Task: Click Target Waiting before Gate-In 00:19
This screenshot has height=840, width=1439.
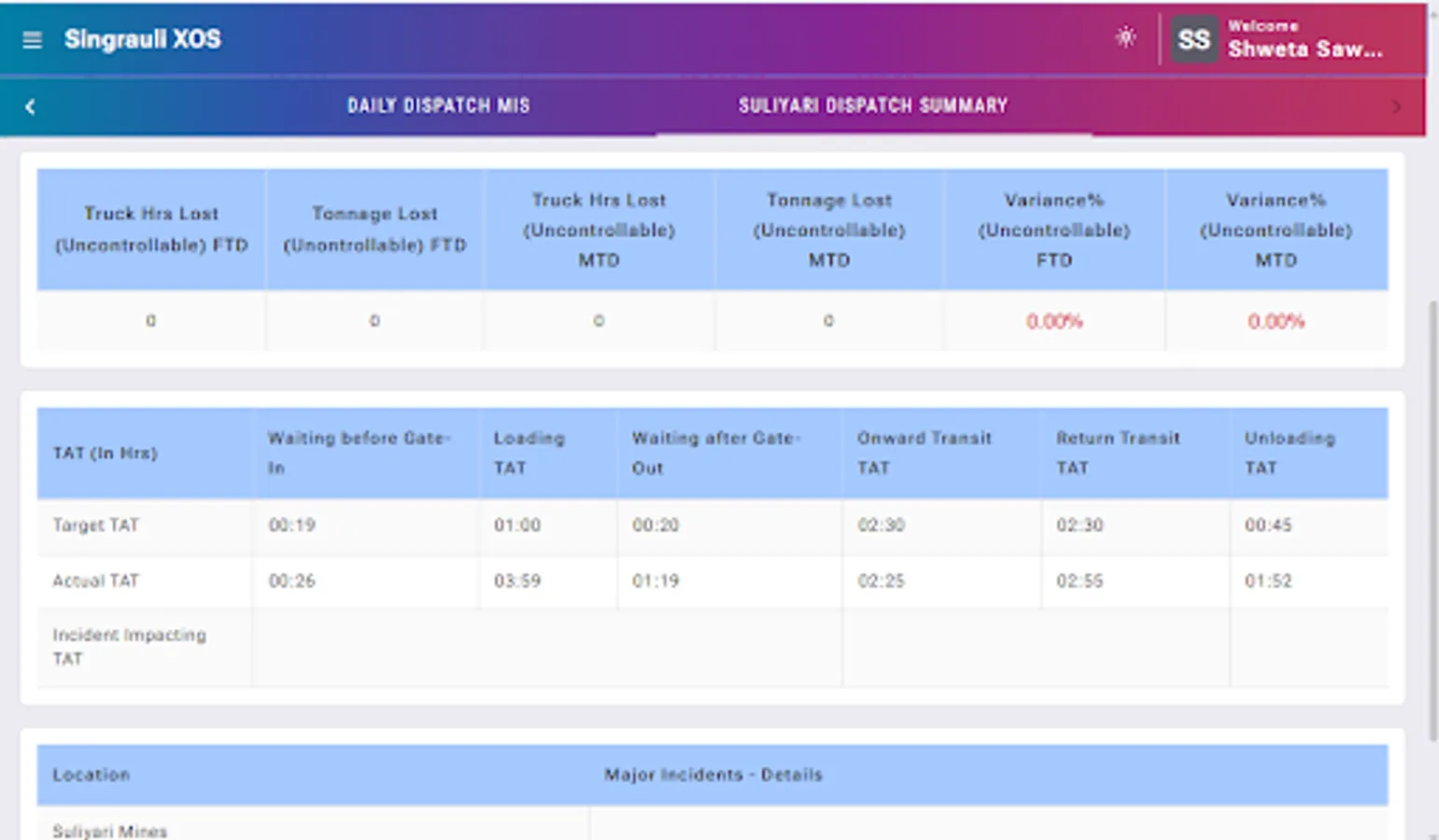Action: pyautogui.click(x=292, y=525)
